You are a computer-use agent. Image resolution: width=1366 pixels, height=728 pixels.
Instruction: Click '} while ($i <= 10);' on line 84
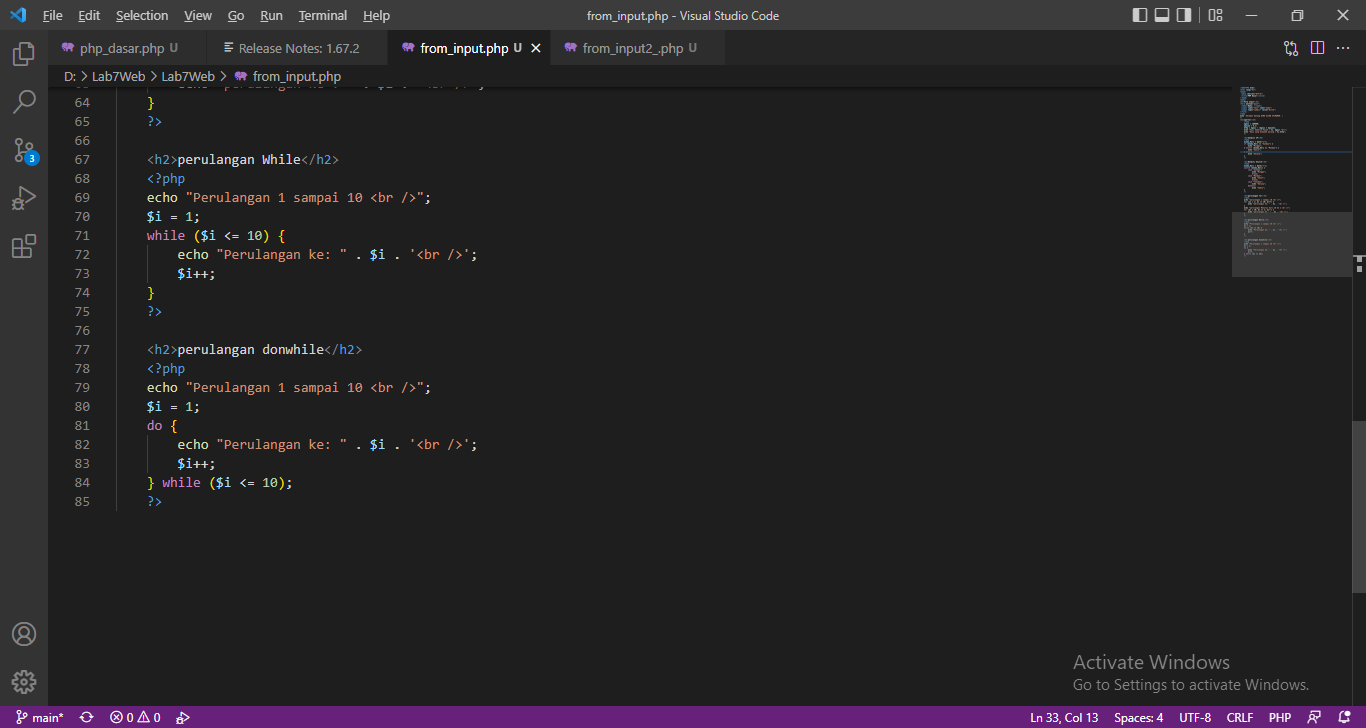[x=220, y=483]
